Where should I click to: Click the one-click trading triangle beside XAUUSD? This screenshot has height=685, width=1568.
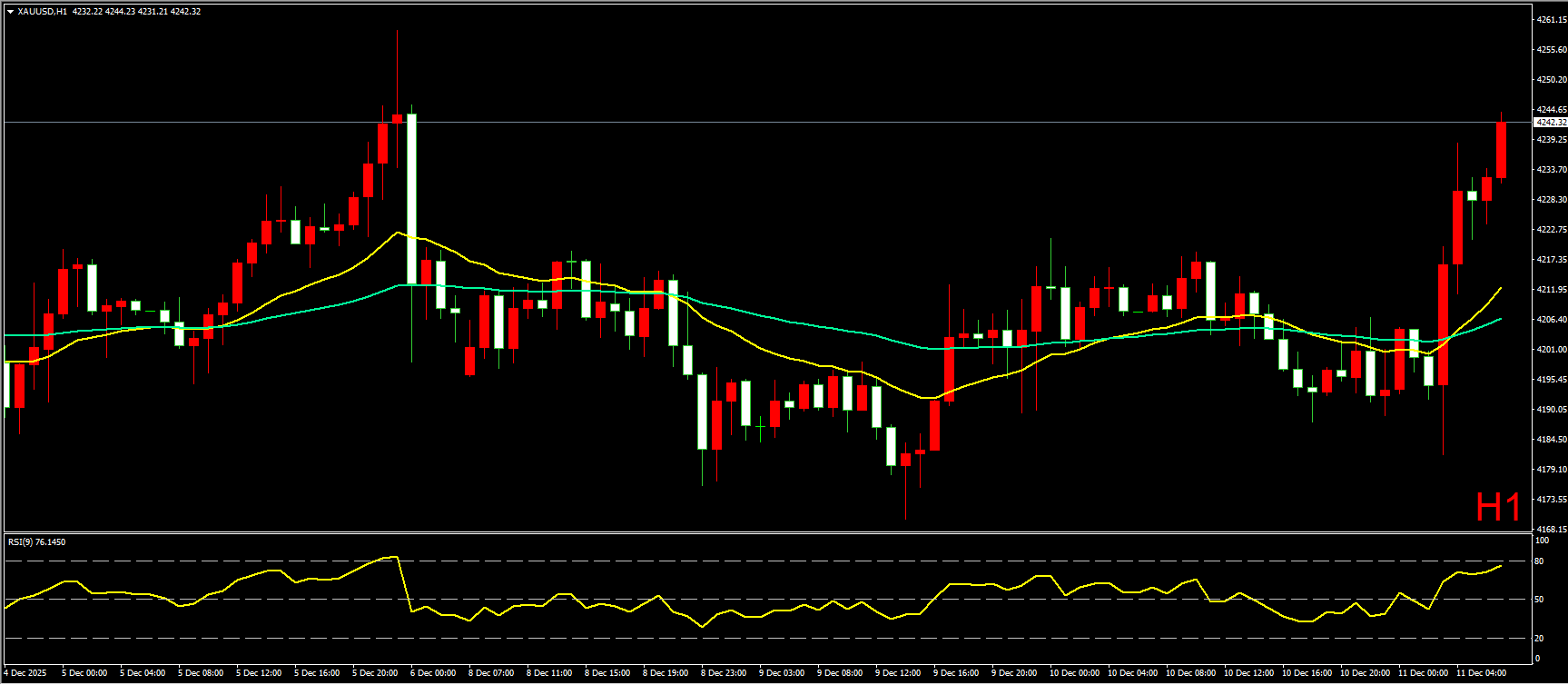10,12
